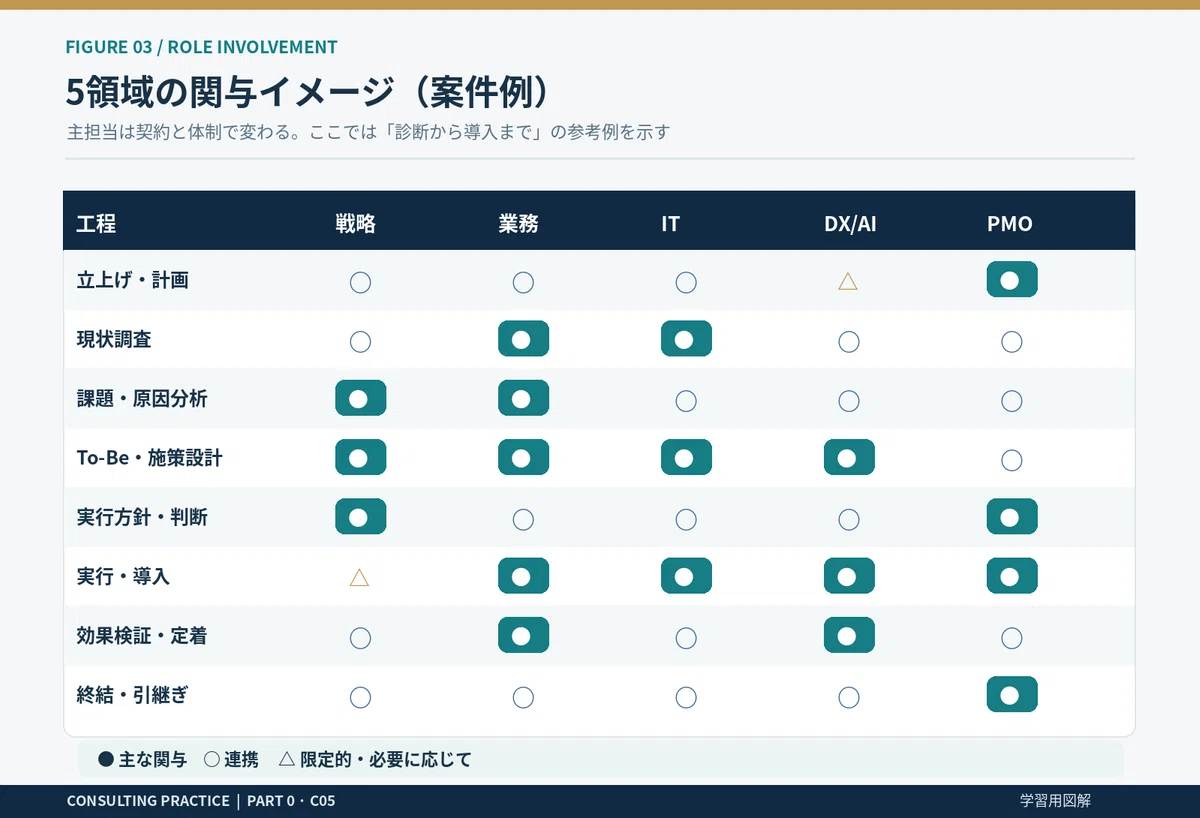Click the 工程 column header
The image size is (1200, 818).
point(96,224)
